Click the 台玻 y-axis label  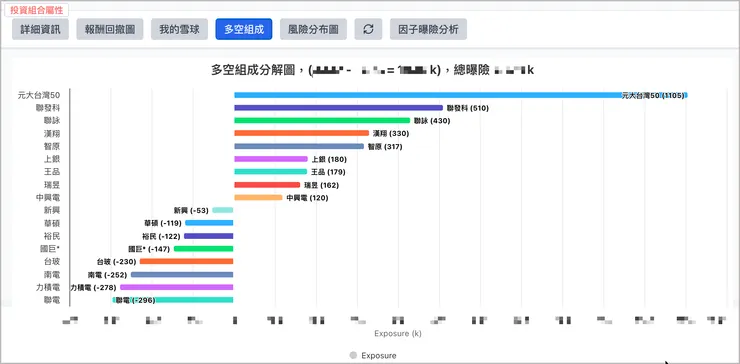[52, 261]
